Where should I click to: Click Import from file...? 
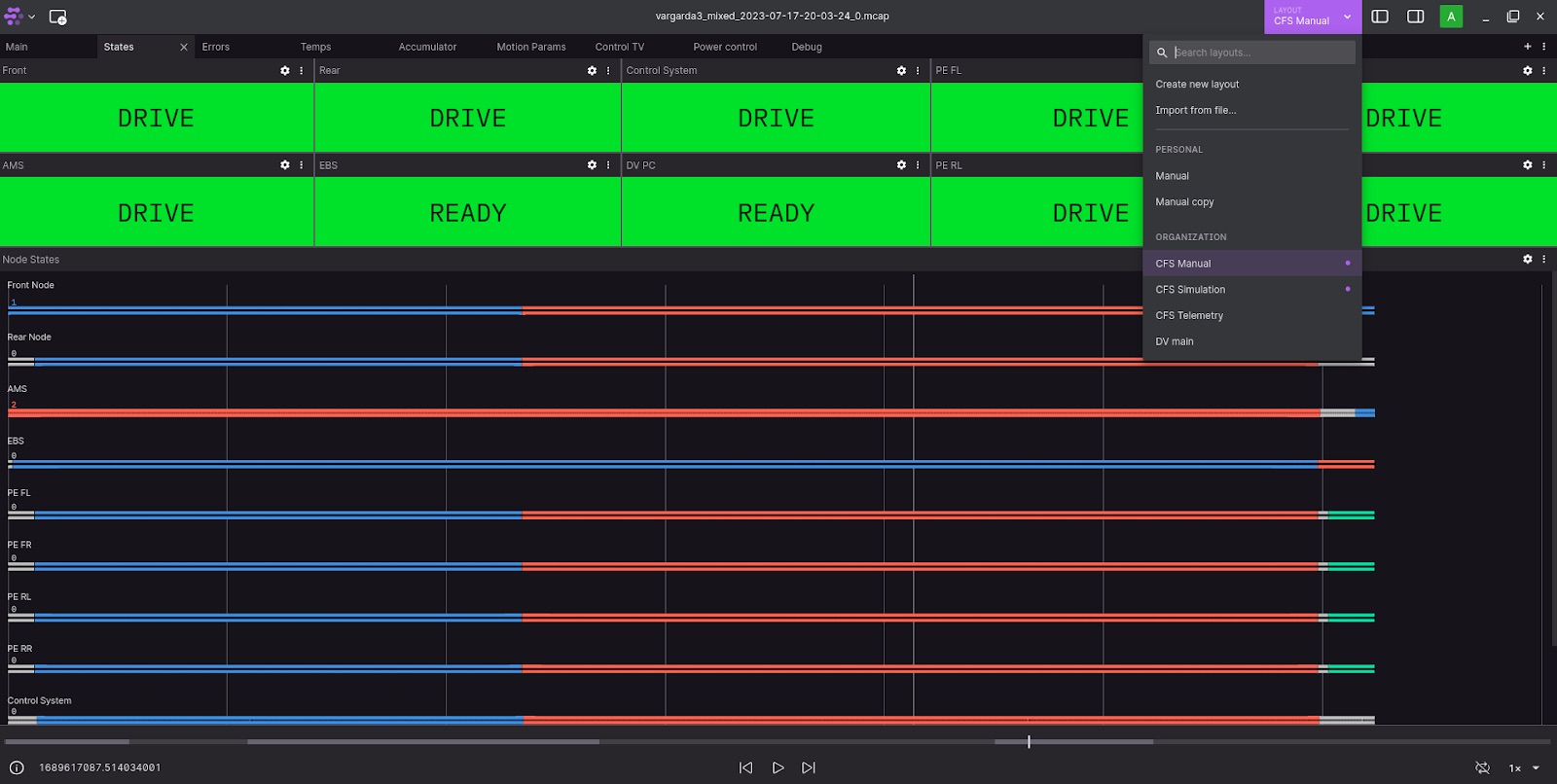pos(1195,111)
